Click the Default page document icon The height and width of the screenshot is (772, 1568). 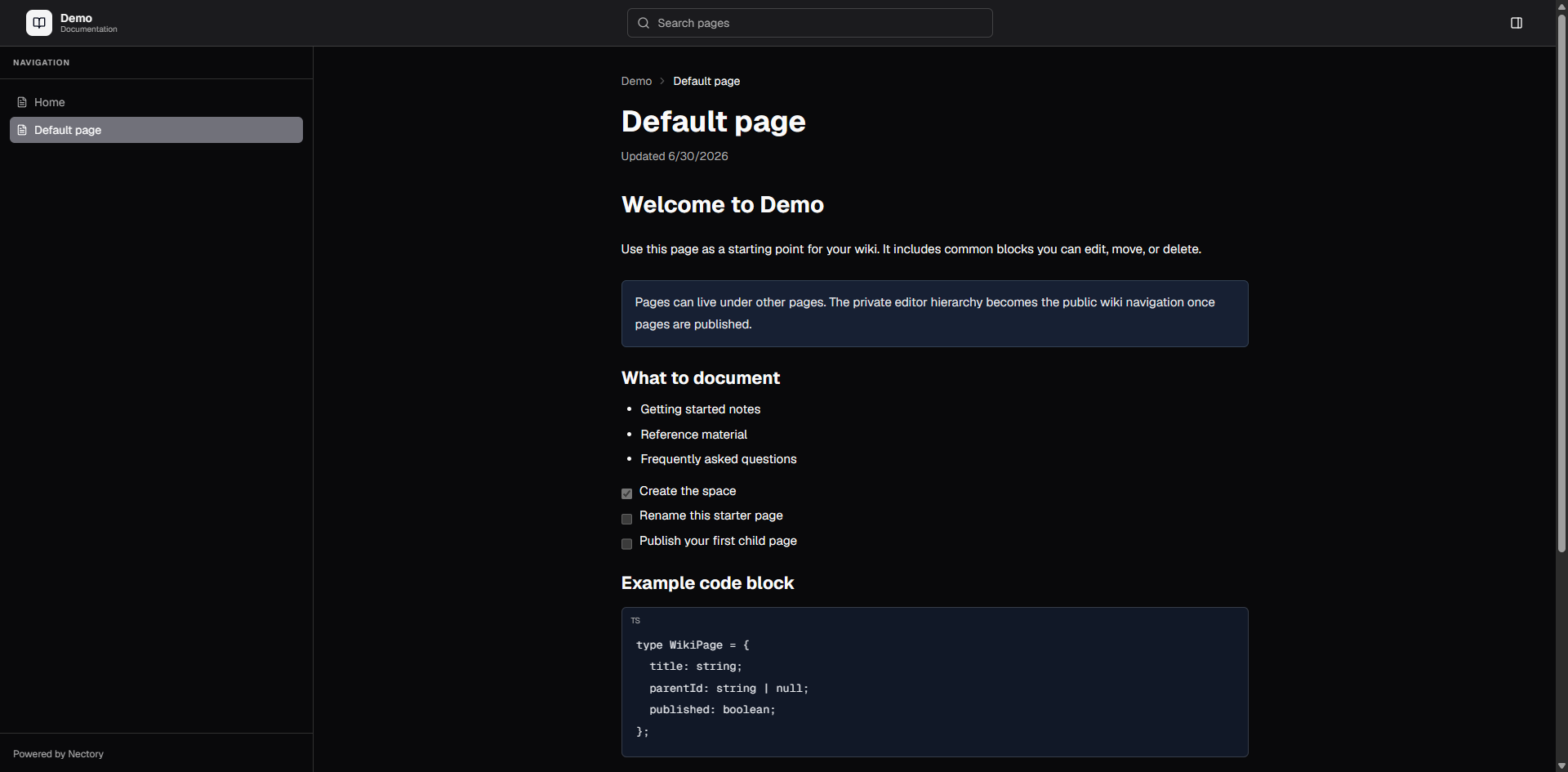point(22,130)
